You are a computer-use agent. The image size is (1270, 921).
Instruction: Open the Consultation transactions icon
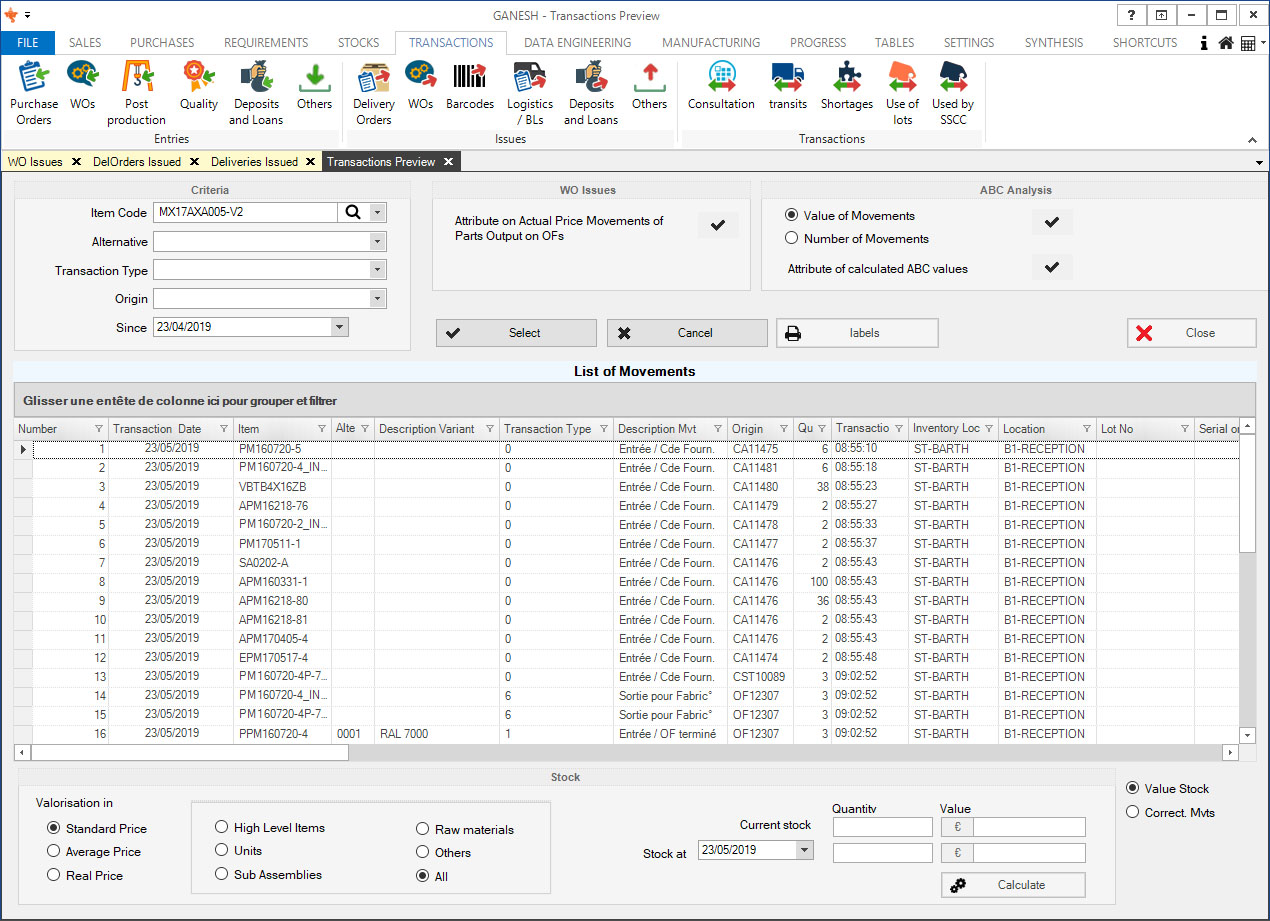pyautogui.click(x=720, y=86)
